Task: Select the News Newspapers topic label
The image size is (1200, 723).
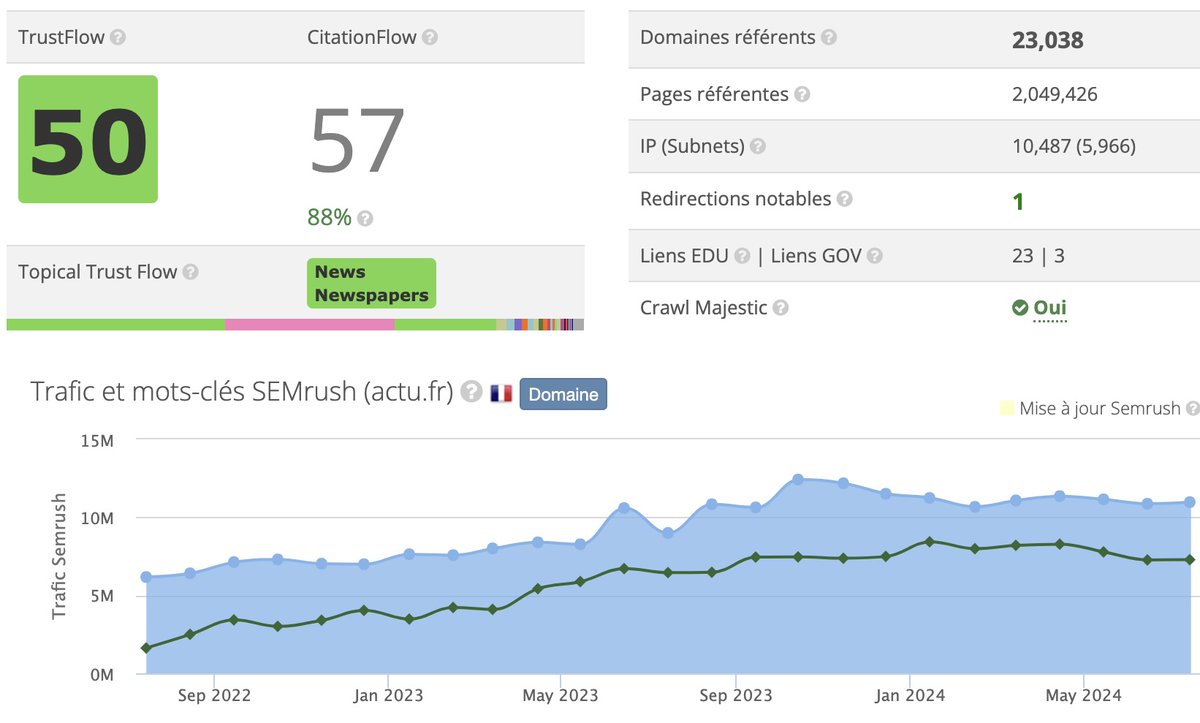Action: (371, 283)
